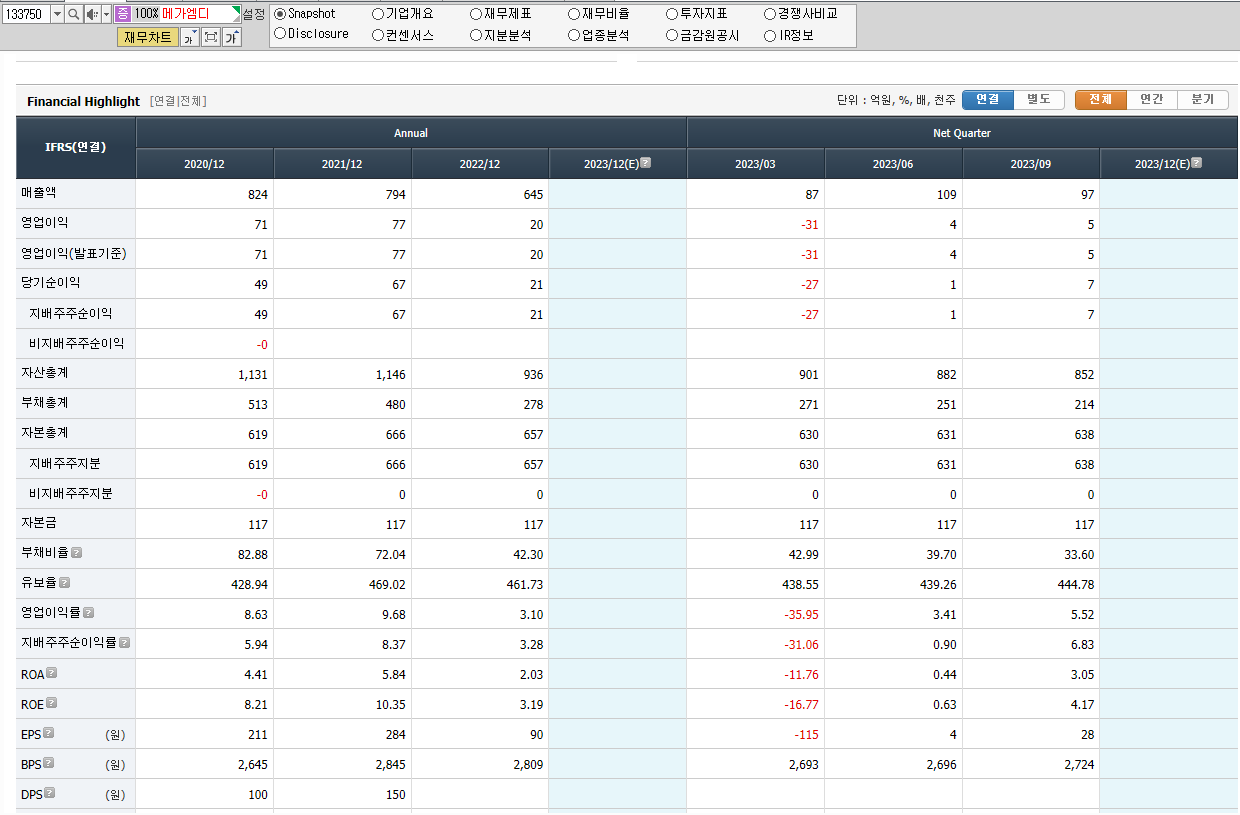Open the stock code 133750 dropdown arrow

[57, 14]
